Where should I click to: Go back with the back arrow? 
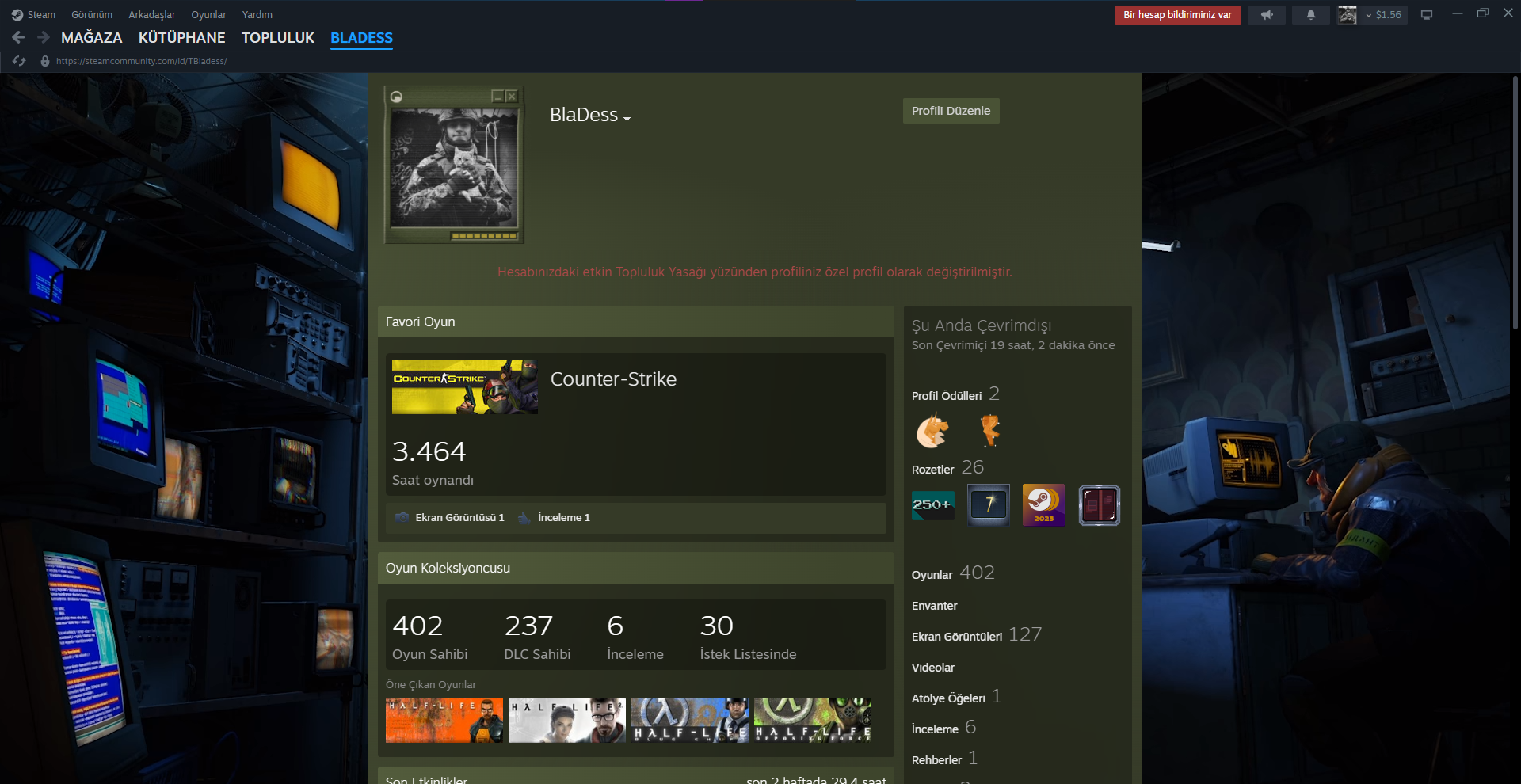pos(19,37)
